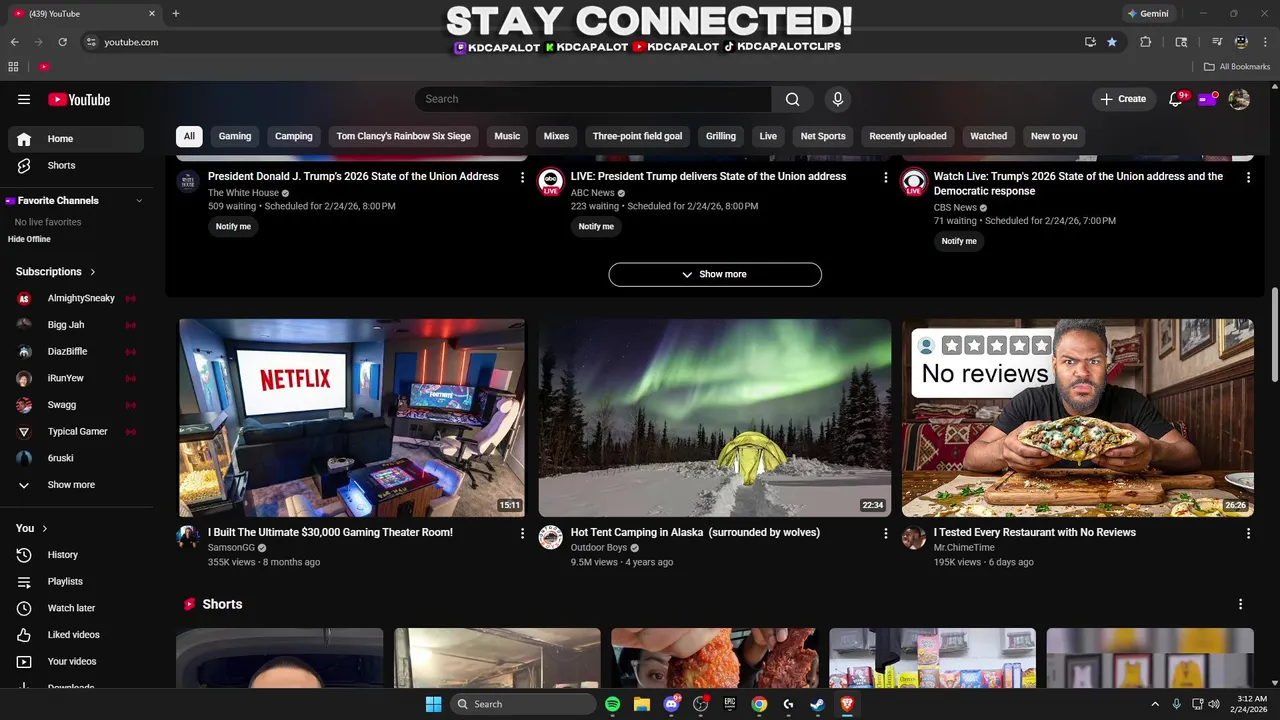Open the YouTube hamburger guide menu
Viewport: 1280px width, 720px height.
click(24, 99)
